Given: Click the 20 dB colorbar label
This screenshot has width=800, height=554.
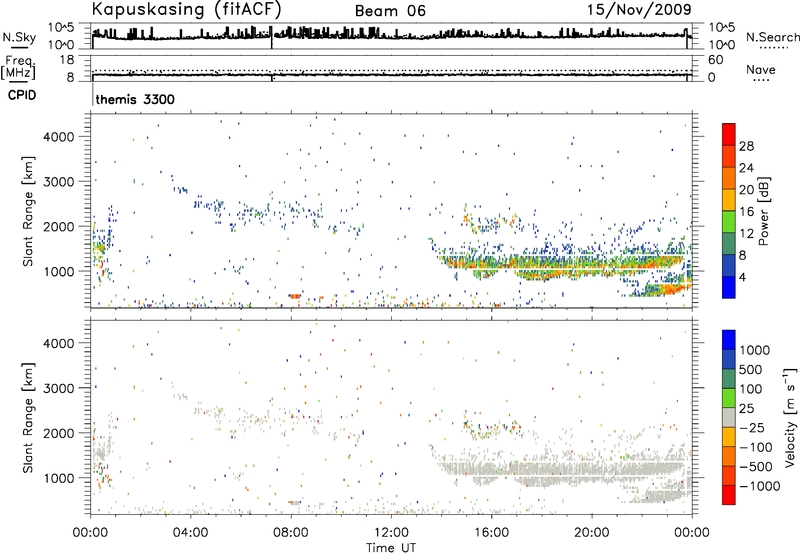Looking at the screenshot, I should (x=746, y=190).
